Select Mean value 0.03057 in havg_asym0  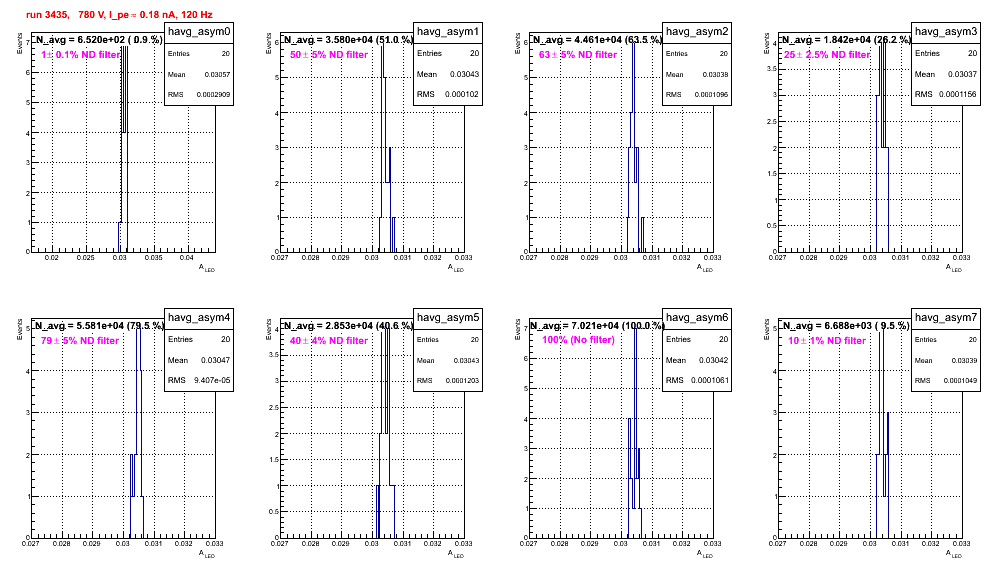coord(217,74)
